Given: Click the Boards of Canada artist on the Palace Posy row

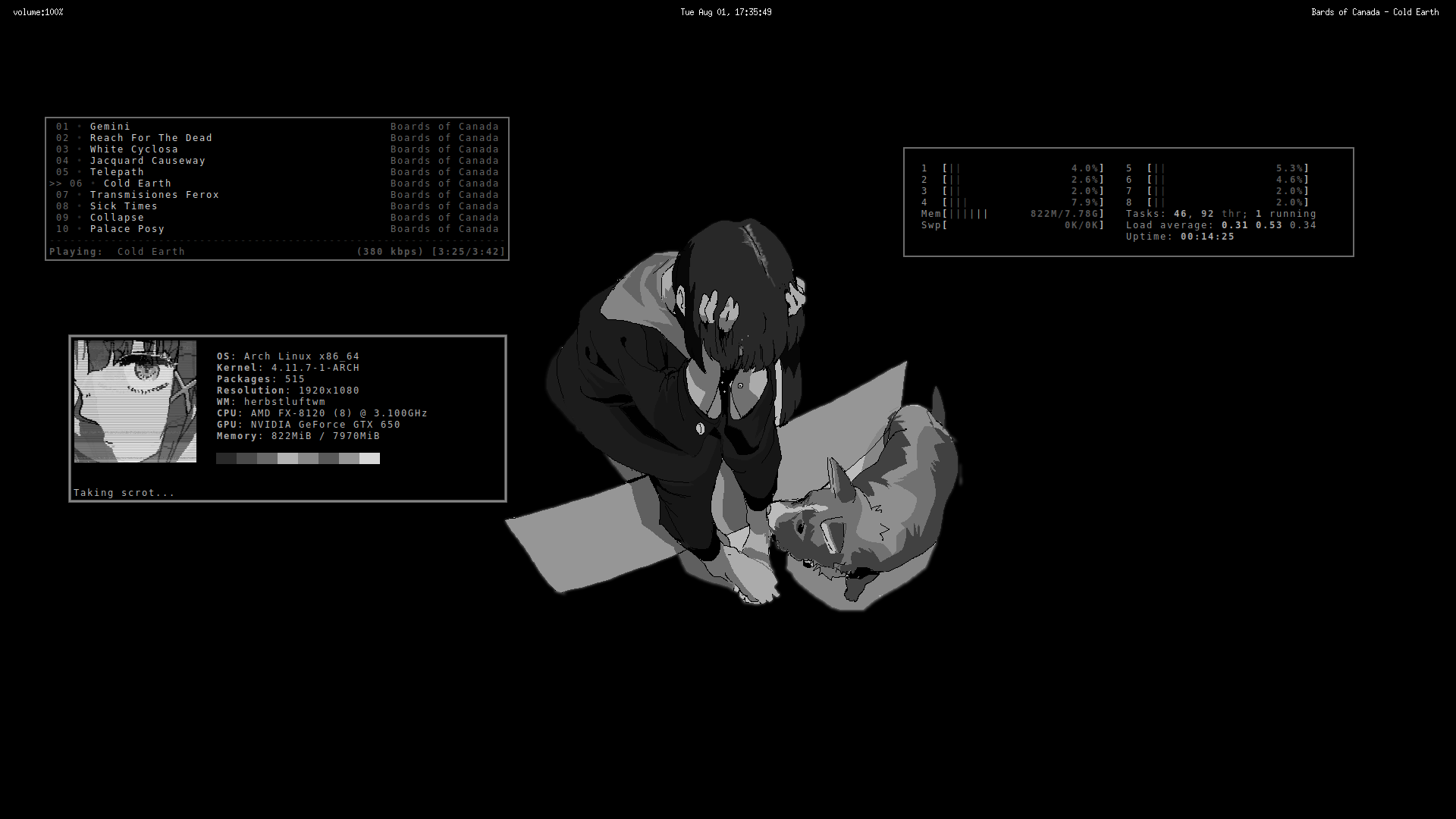Looking at the screenshot, I should click(444, 229).
